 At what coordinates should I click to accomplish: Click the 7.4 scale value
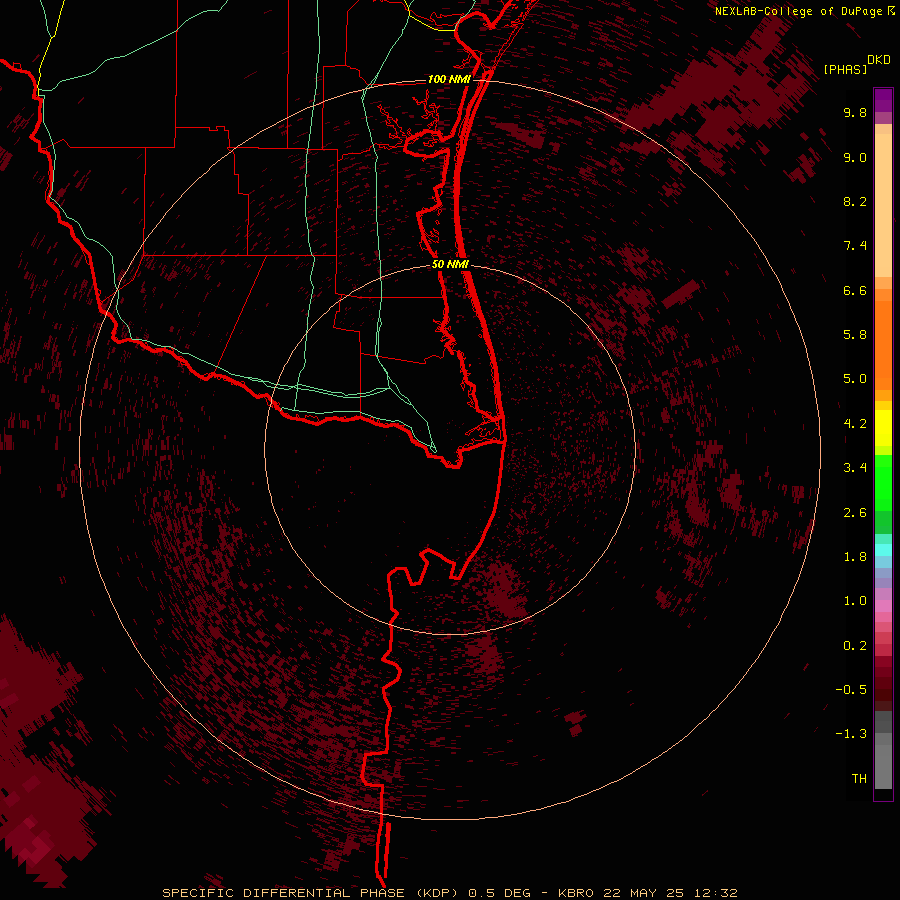tap(855, 246)
